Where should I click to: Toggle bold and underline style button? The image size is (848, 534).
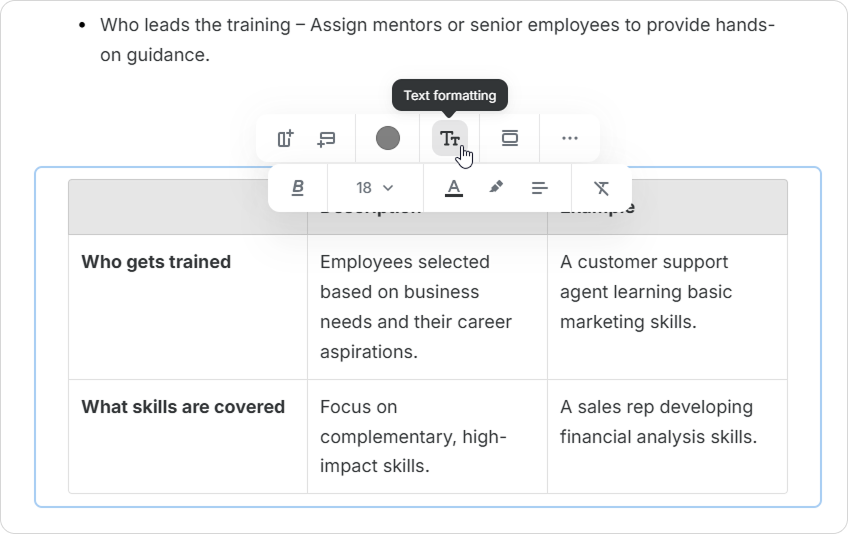[x=298, y=187]
